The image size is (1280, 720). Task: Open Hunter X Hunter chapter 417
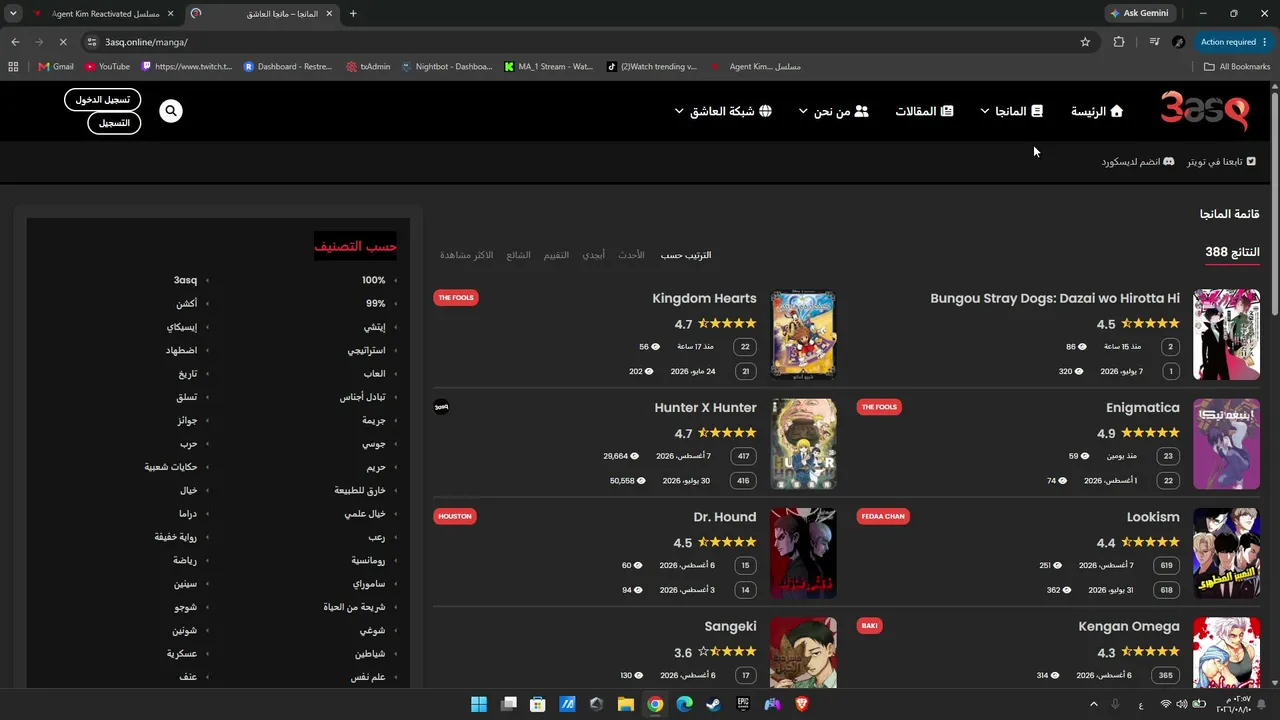point(743,456)
